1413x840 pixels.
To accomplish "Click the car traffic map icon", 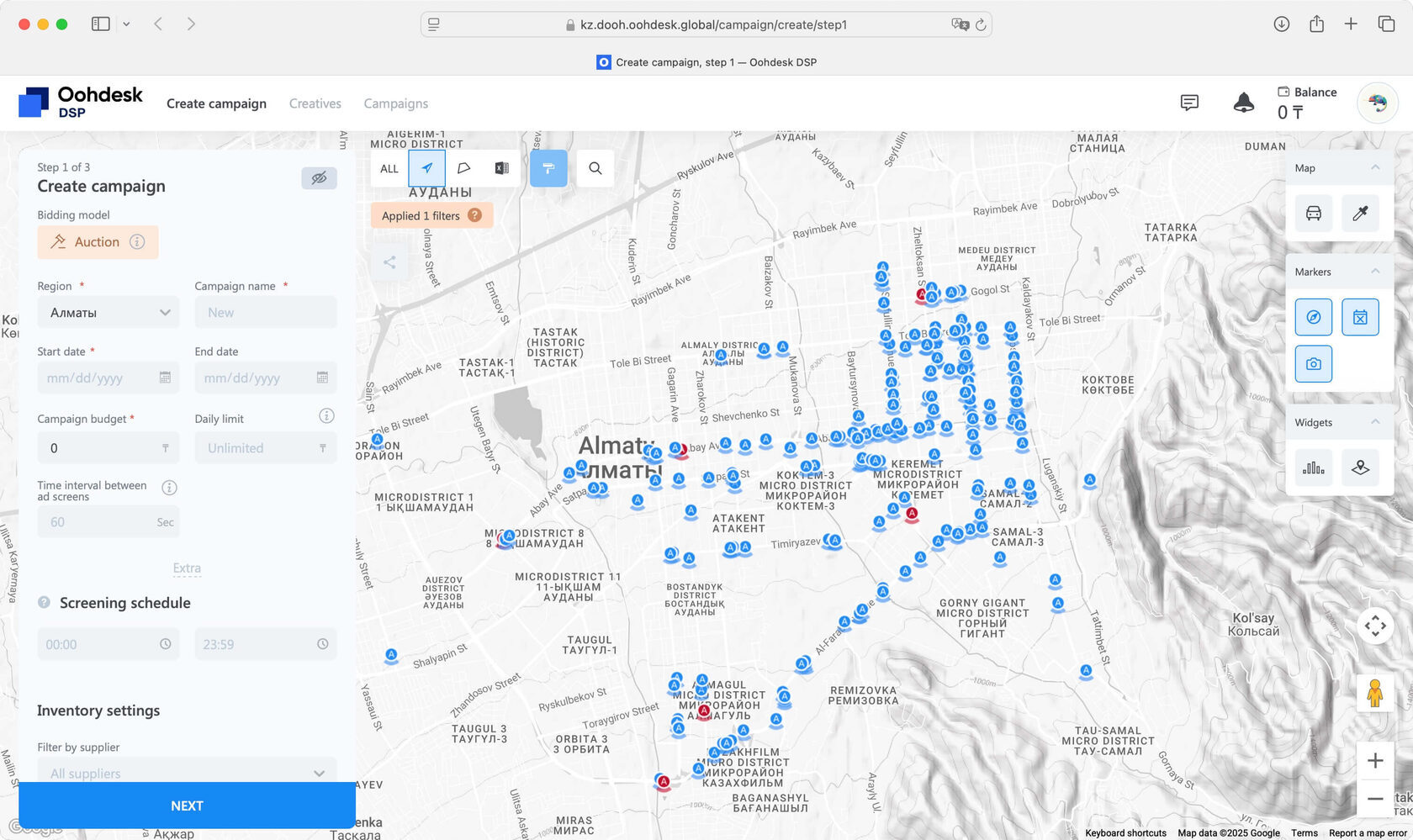I will [x=1313, y=214].
